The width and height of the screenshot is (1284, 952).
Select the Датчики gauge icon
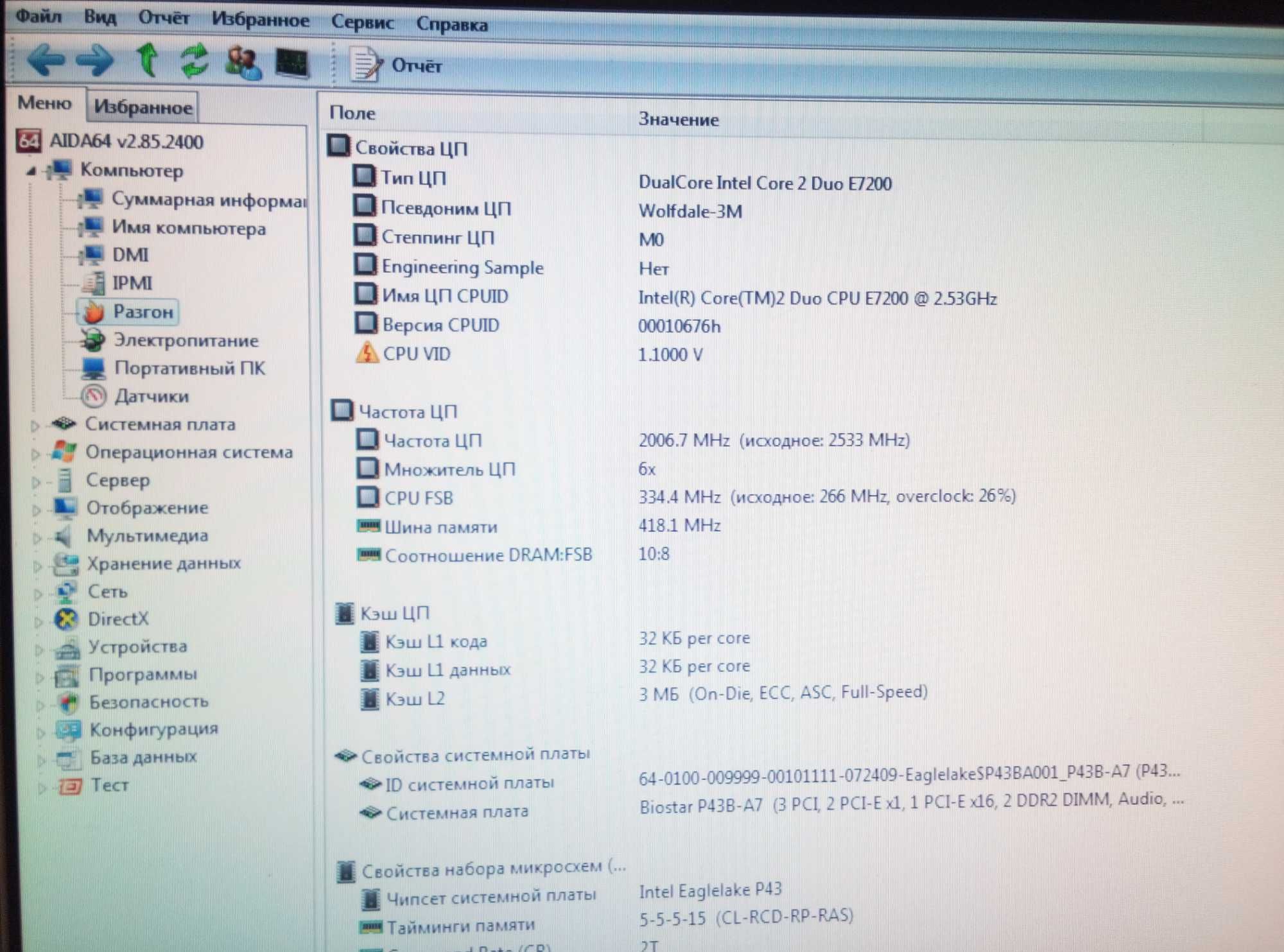coord(94,396)
